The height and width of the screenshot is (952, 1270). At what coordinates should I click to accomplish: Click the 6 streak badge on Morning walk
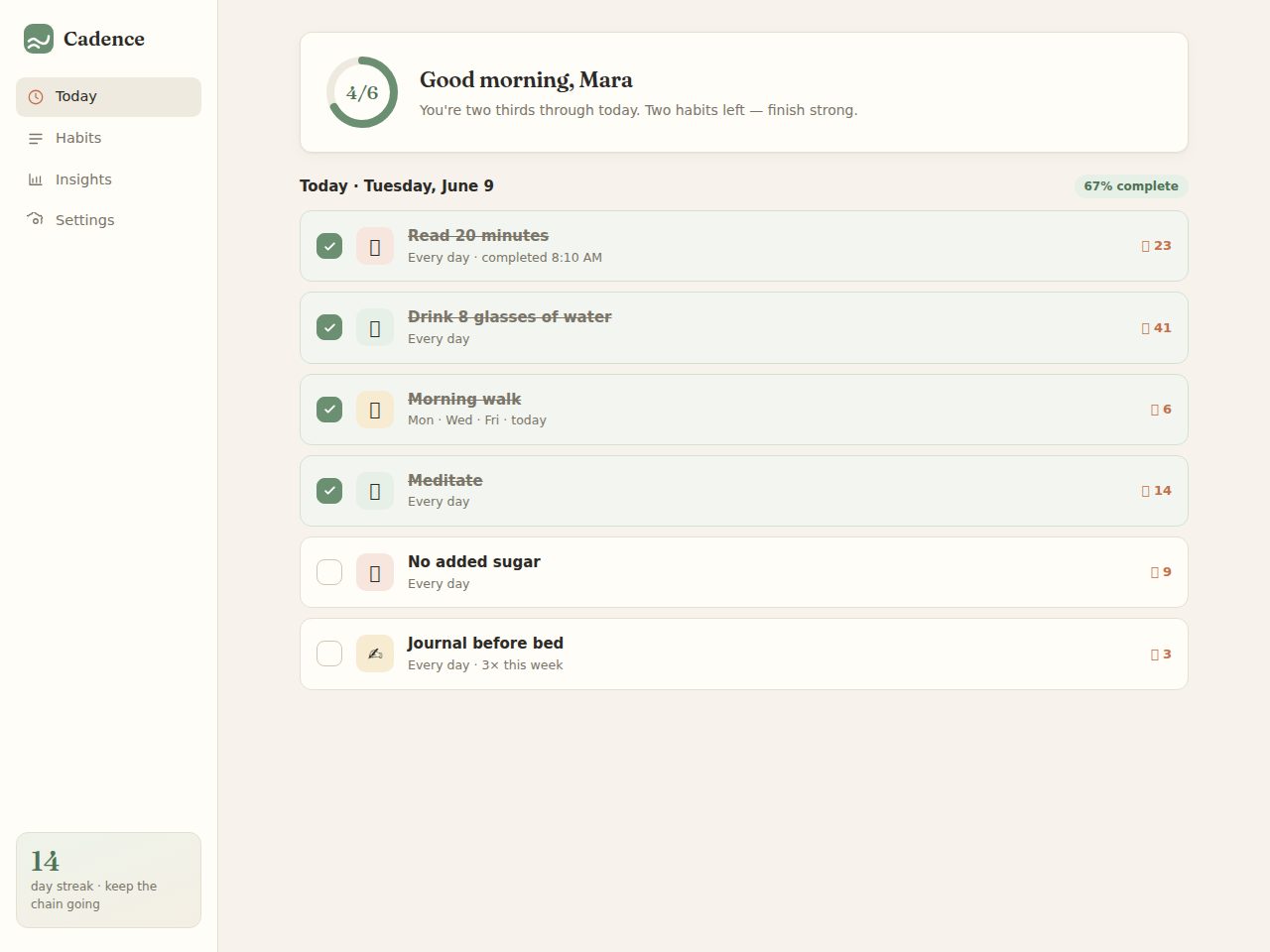pos(1161,410)
